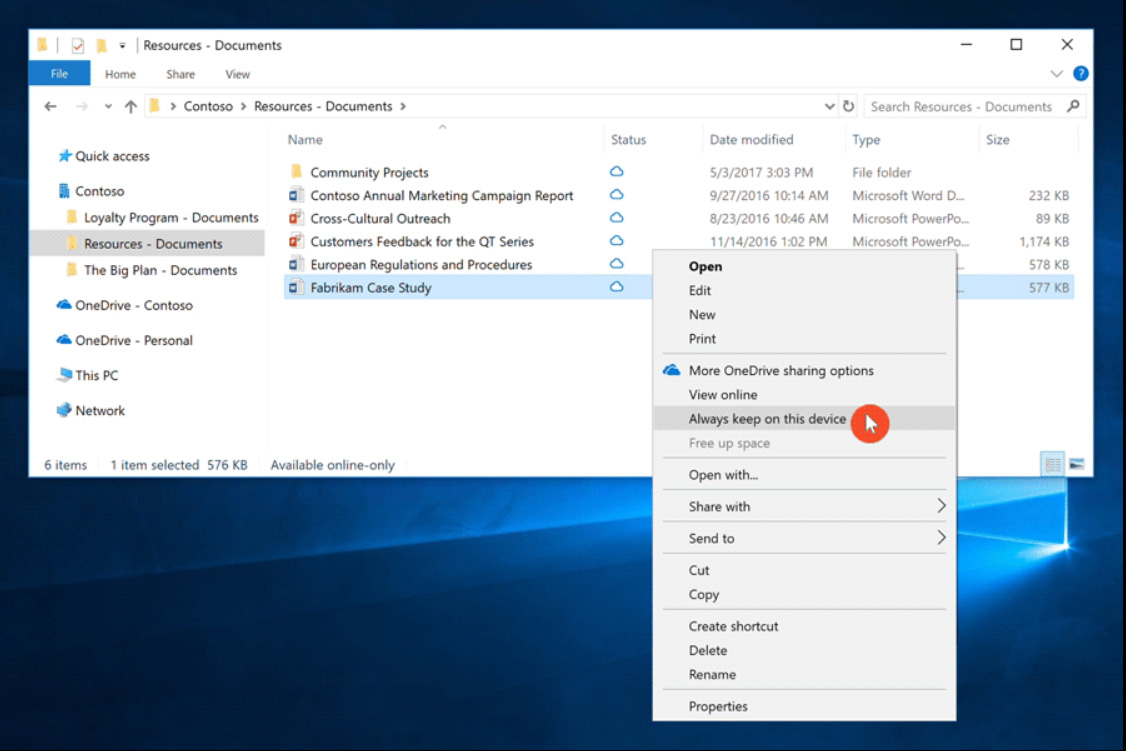
Task: Click the Properties checkmark icon on Quick Access Toolbar
Action: click(76, 45)
